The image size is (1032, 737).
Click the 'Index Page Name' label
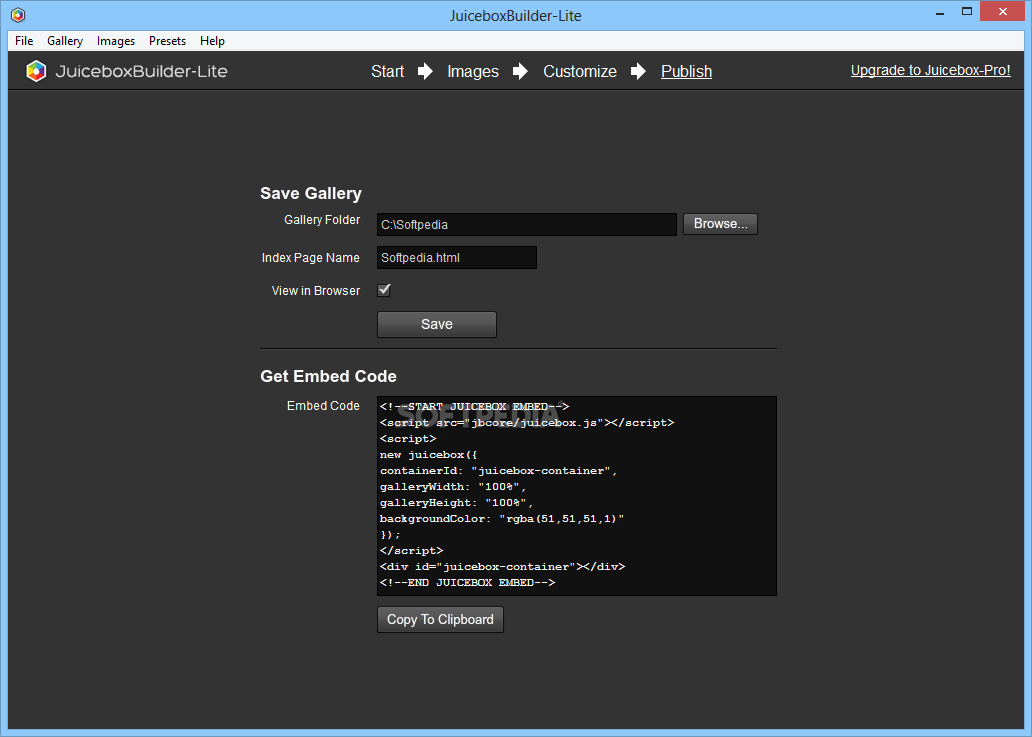(311, 258)
